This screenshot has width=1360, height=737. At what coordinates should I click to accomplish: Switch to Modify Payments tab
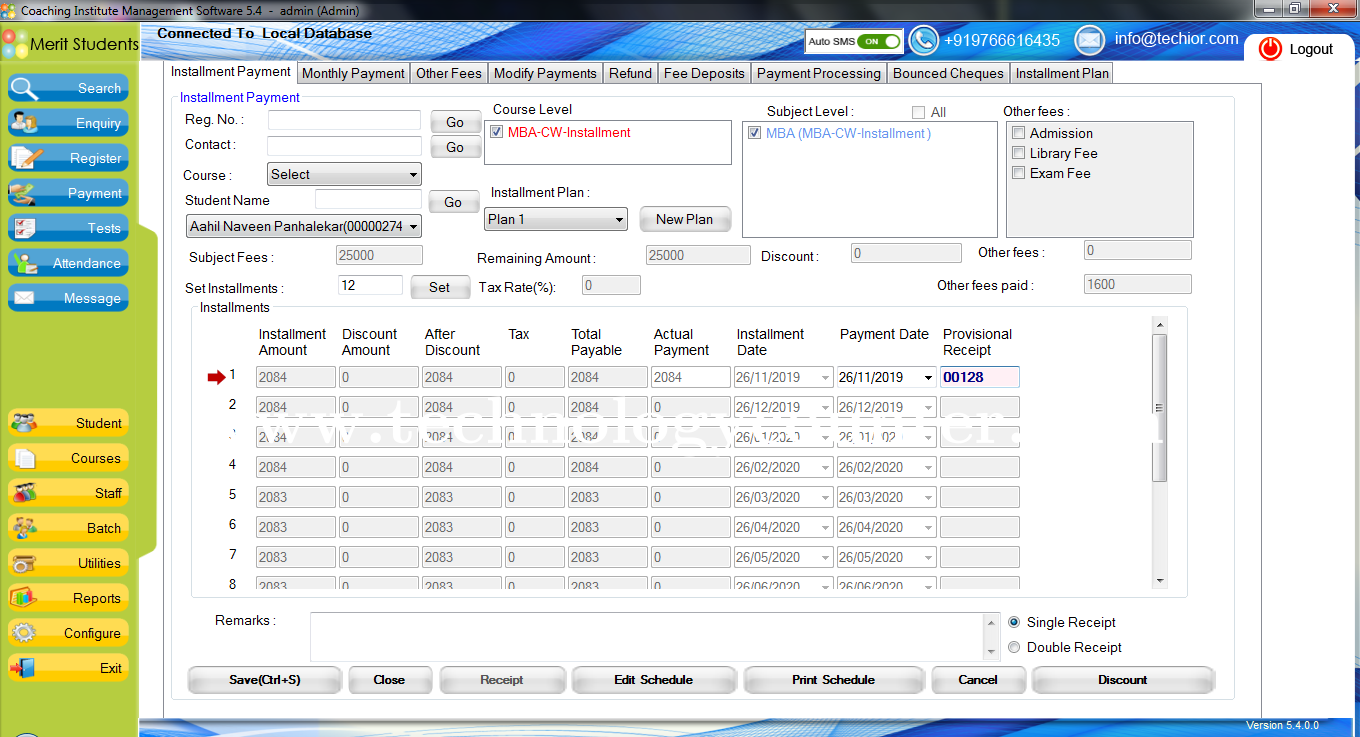pos(545,73)
